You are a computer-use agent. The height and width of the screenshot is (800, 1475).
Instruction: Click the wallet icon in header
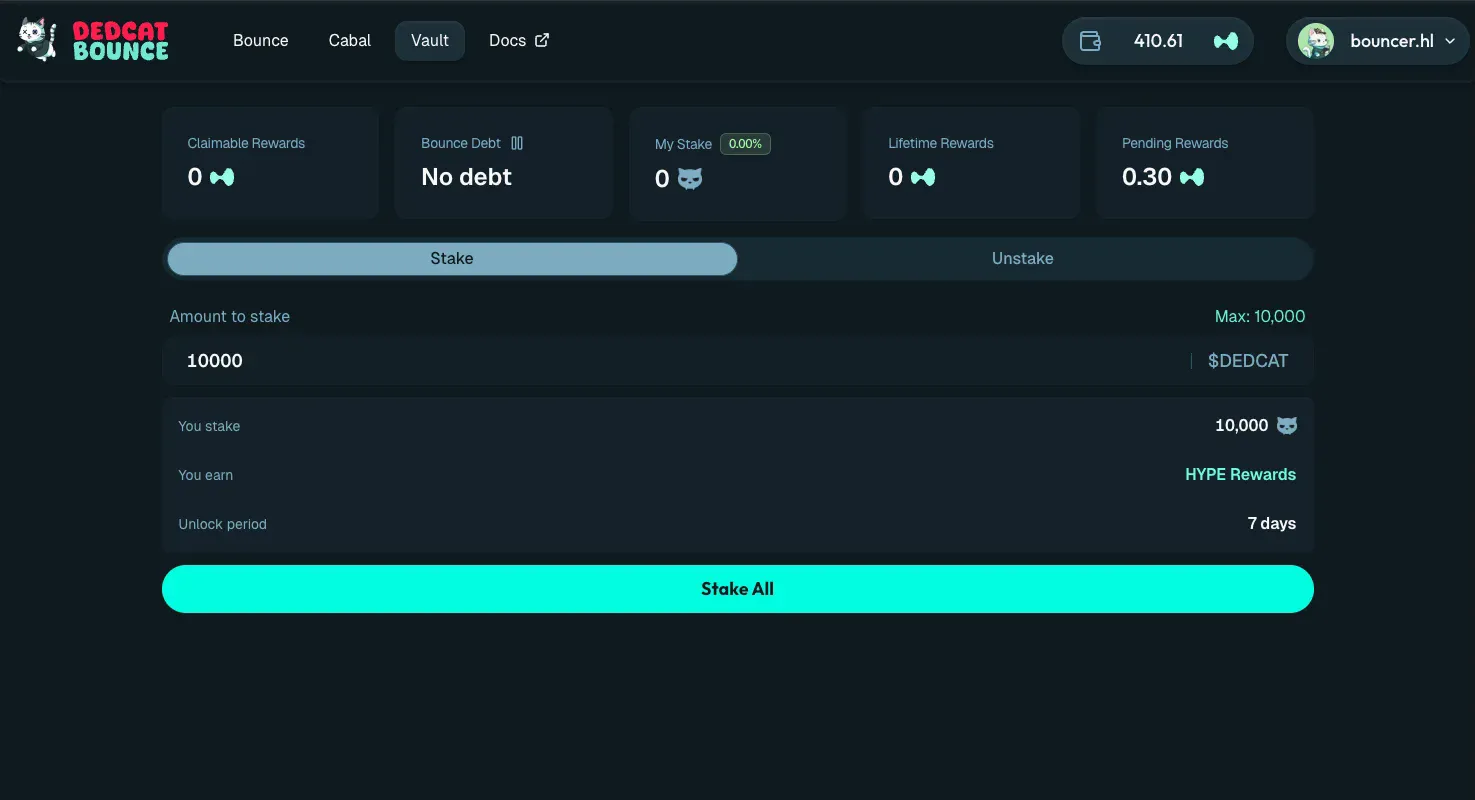pyautogui.click(x=1090, y=41)
